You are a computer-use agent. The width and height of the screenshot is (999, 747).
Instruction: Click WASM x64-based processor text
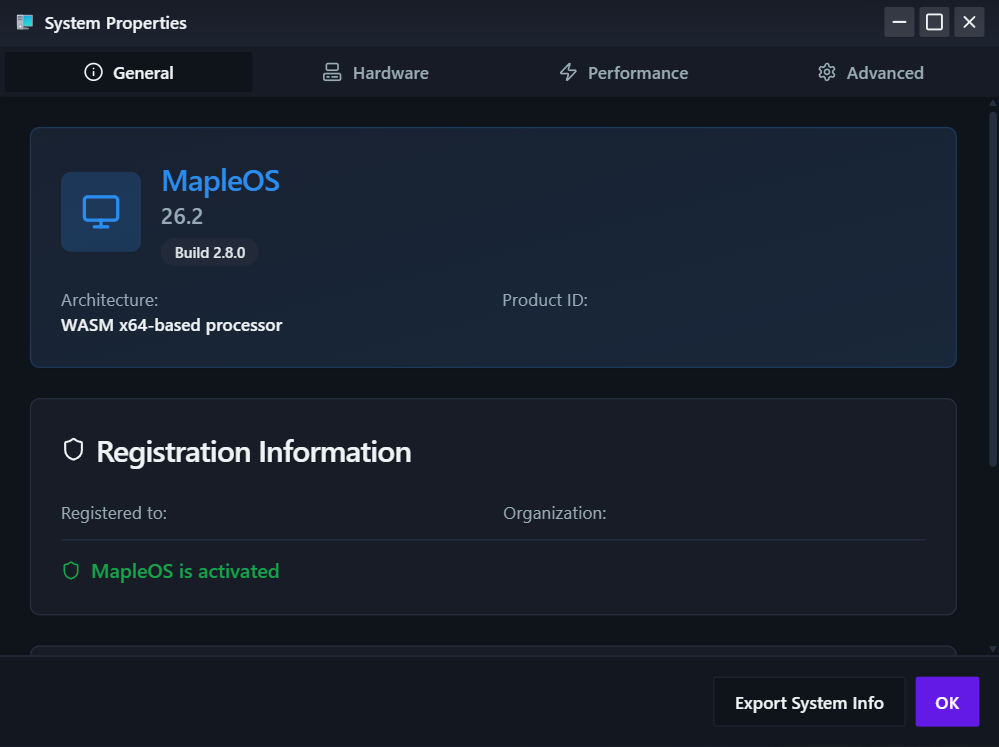click(x=171, y=325)
